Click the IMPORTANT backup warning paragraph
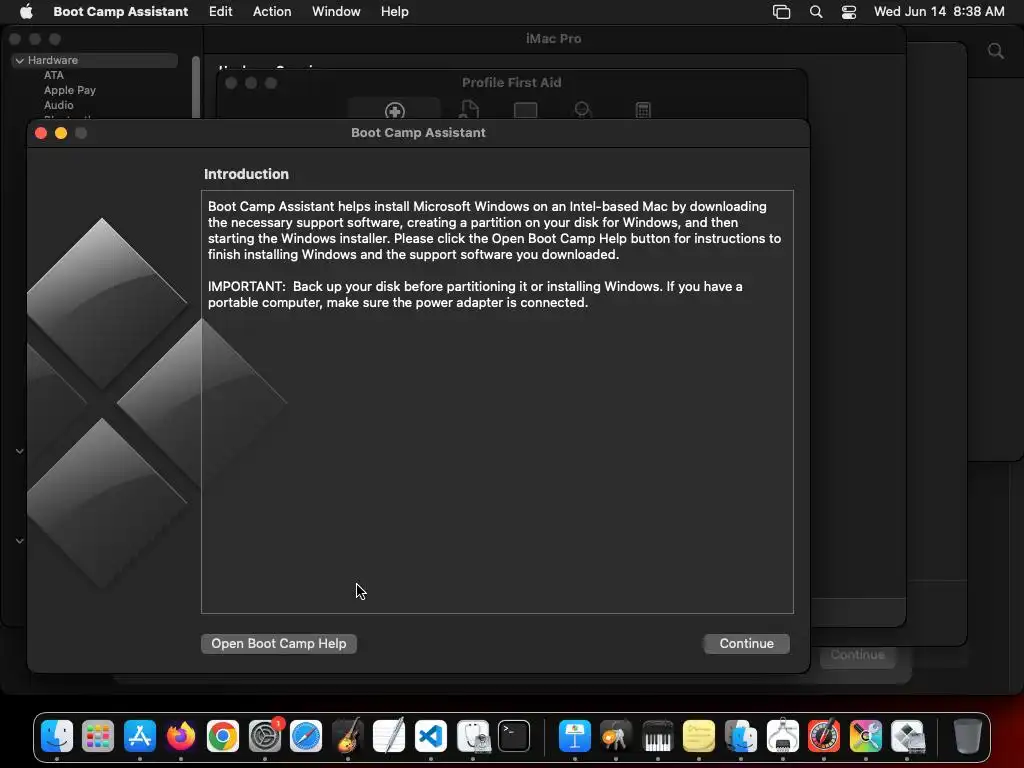Viewport: 1024px width, 768px height. 475,295
